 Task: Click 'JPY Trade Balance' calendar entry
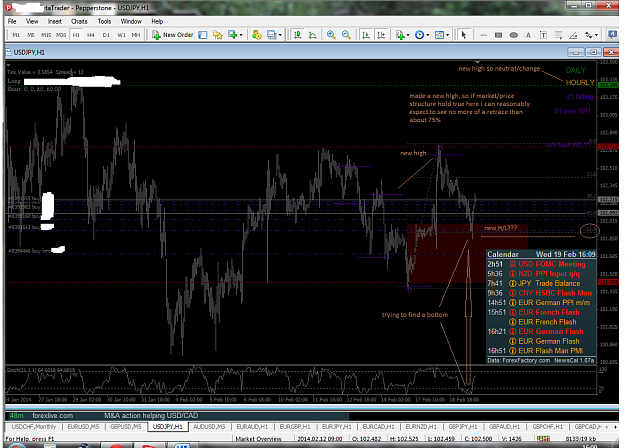point(541,283)
